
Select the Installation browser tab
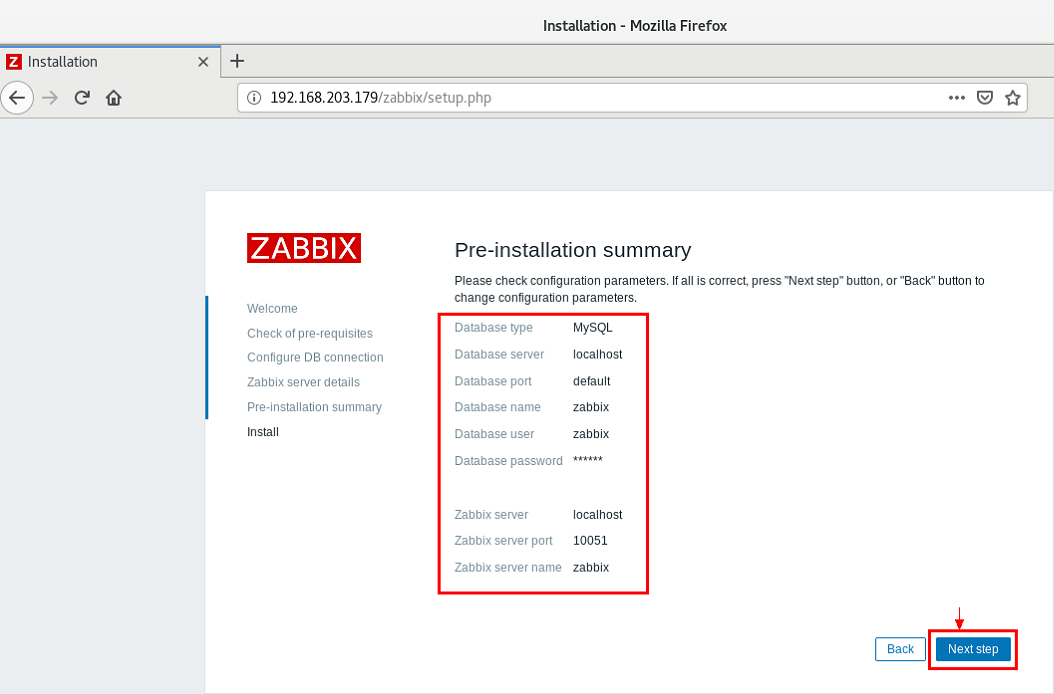tap(110, 62)
